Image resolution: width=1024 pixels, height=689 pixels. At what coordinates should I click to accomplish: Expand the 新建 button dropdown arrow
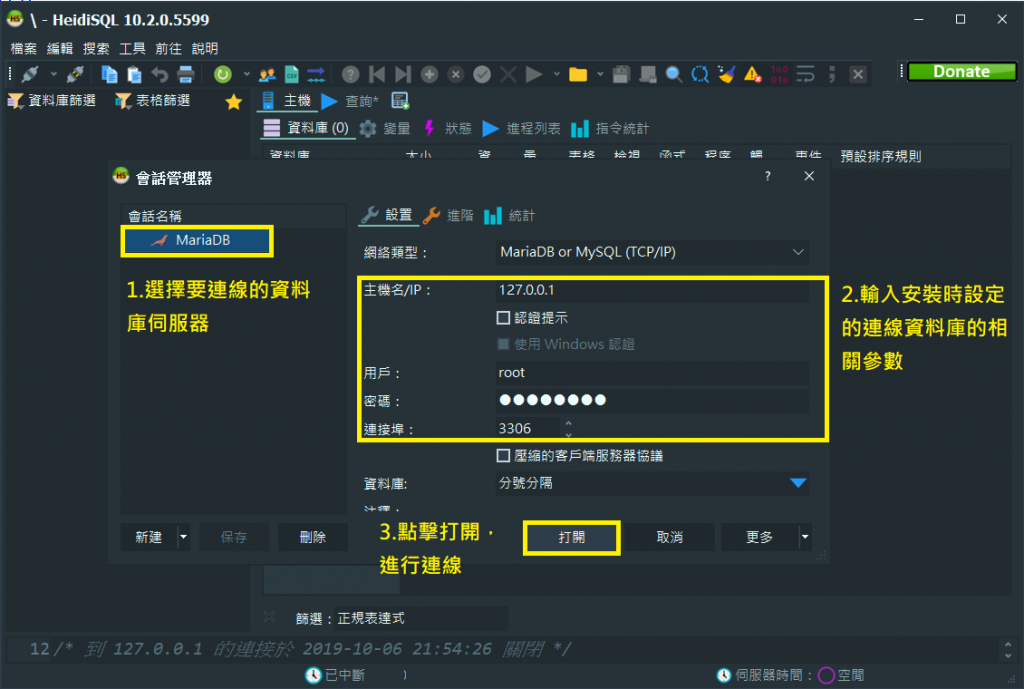184,537
